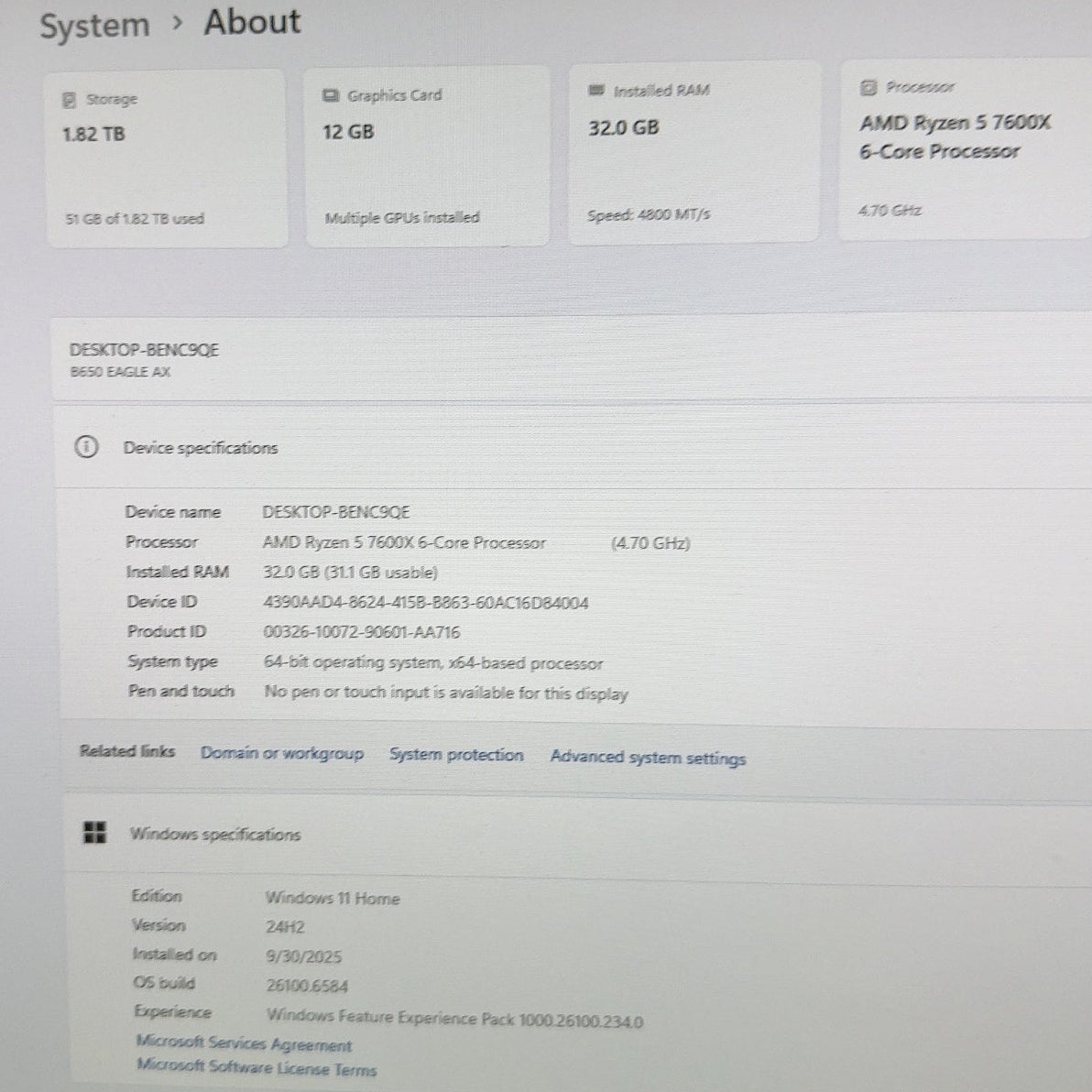Viewport: 1092px width, 1092px height.
Task: Click the B650 EAGLE AX model text
Action: click(120, 372)
